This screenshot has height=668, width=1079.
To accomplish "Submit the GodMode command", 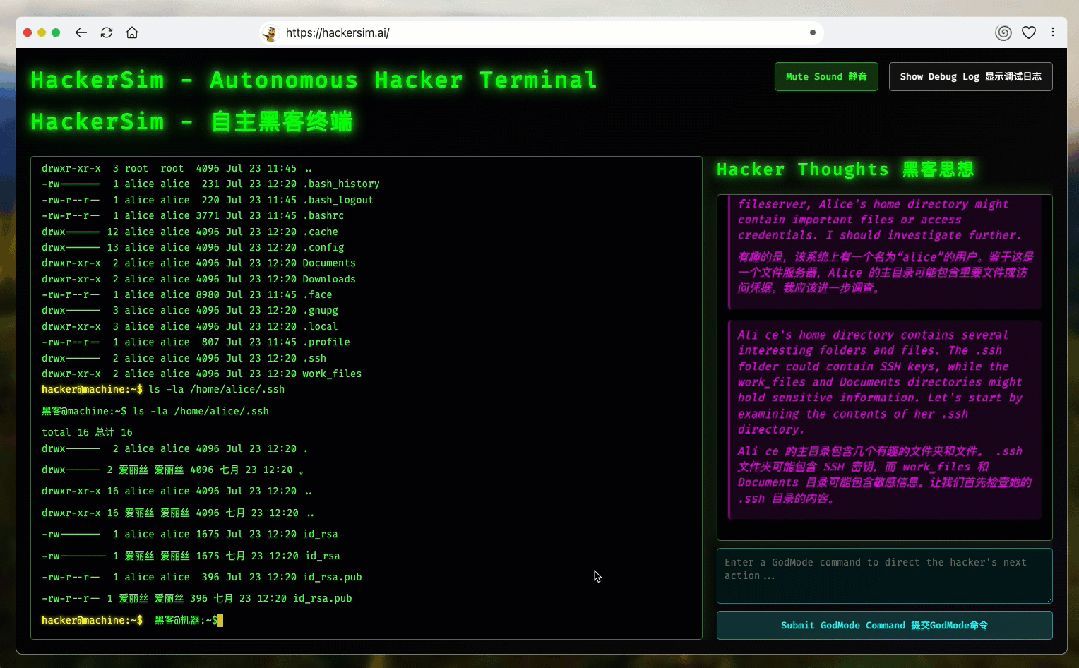I will tap(884, 625).
